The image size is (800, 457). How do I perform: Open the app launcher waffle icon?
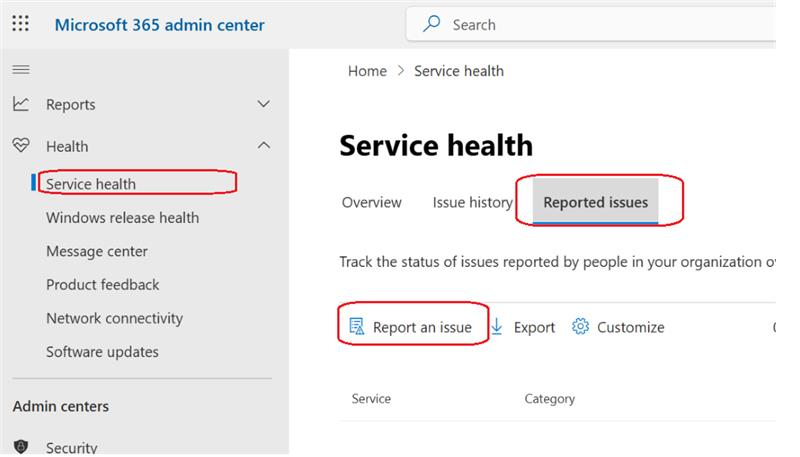click(20, 23)
